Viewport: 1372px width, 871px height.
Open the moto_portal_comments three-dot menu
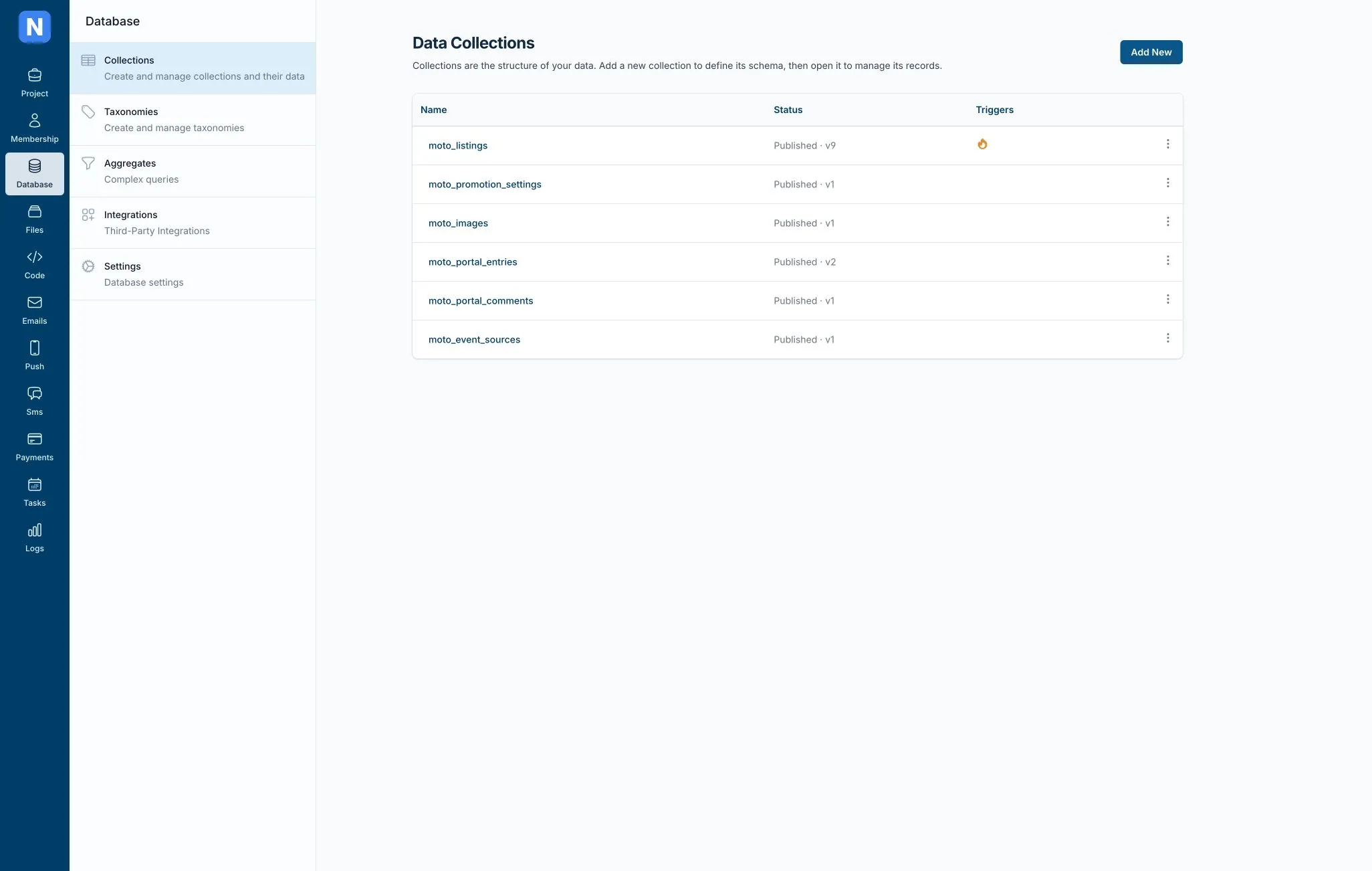click(x=1168, y=299)
